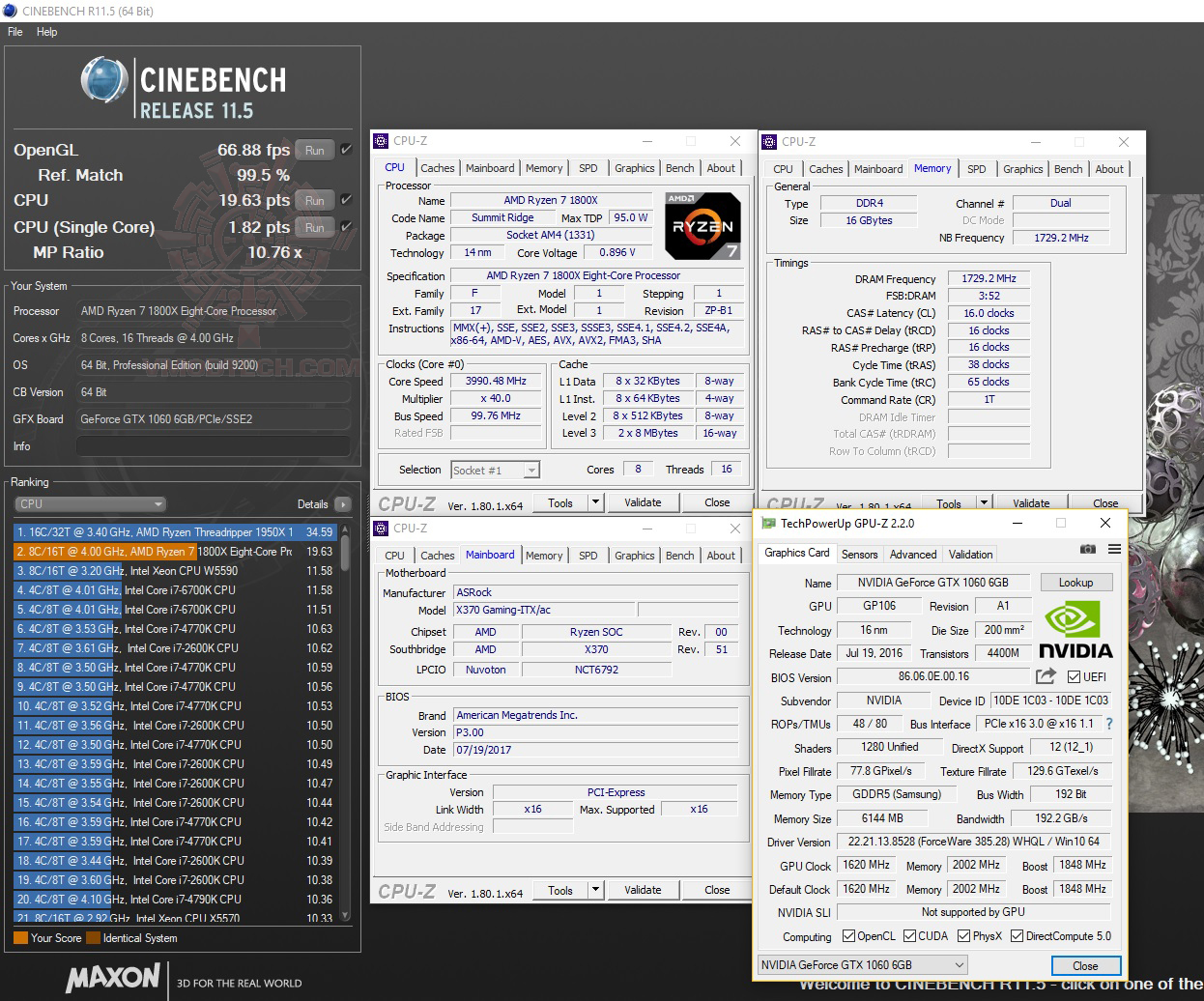Select ranking row 1 Ryzen Threadripper 1950X
This screenshot has width=1204, height=1001.
click(x=175, y=532)
